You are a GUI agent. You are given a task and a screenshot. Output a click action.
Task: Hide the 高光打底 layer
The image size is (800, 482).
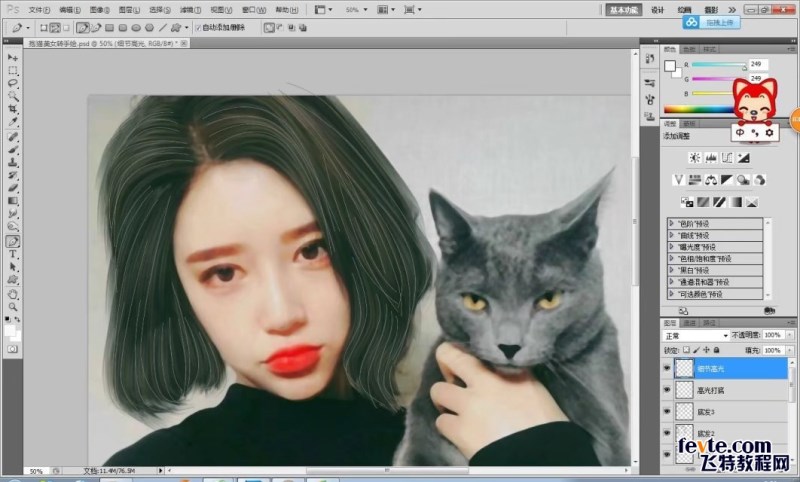(x=667, y=390)
